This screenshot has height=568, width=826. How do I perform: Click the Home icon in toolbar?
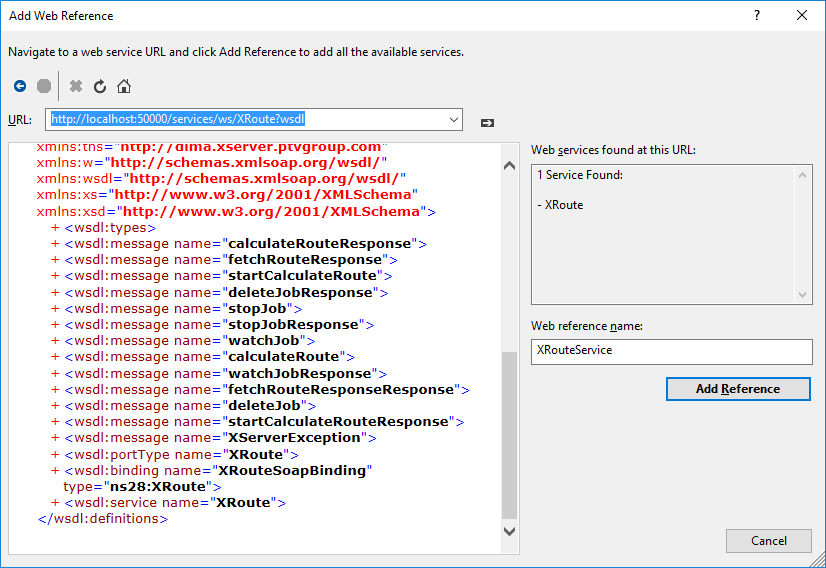tap(124, 86)
